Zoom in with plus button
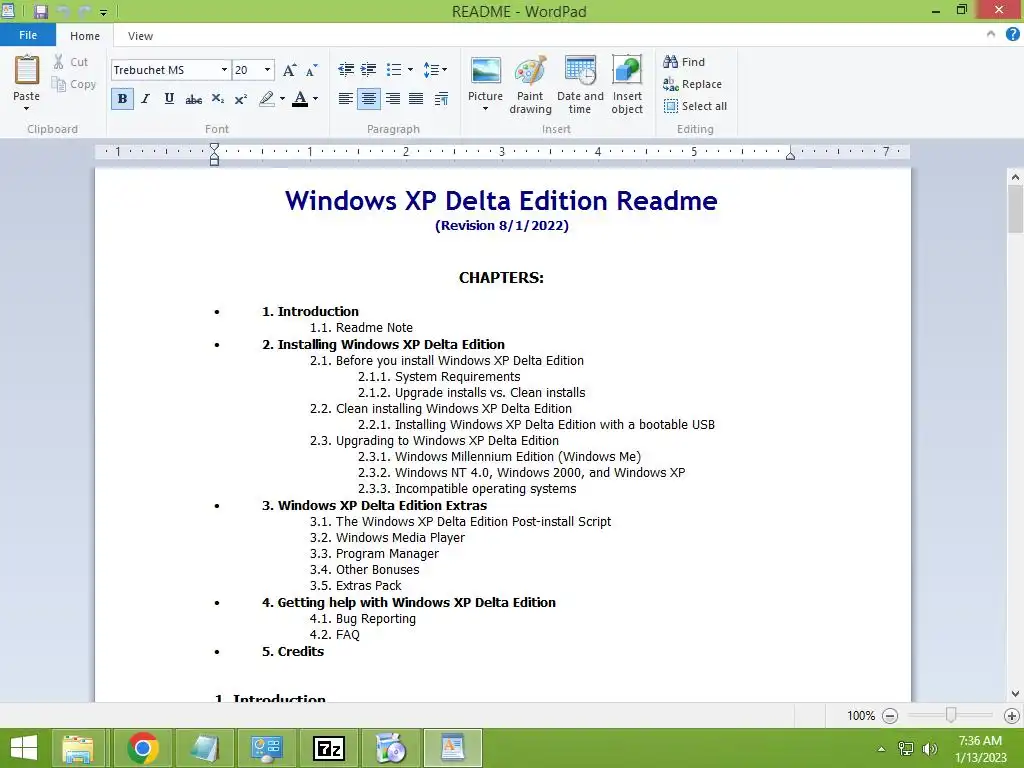The height and width of the screenshot is (768, 1024). tap(1012, 716)
